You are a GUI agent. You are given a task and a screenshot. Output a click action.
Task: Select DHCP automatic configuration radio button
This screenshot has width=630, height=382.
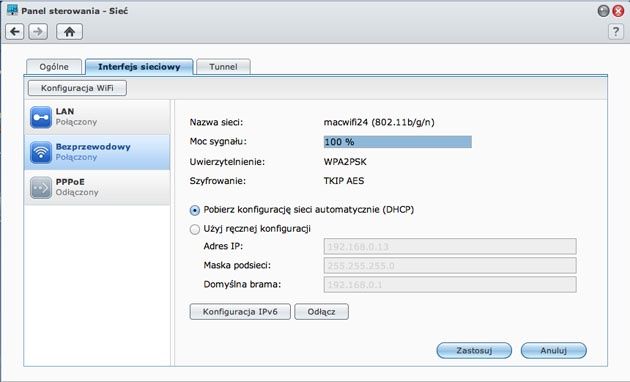tap(194, 210)
